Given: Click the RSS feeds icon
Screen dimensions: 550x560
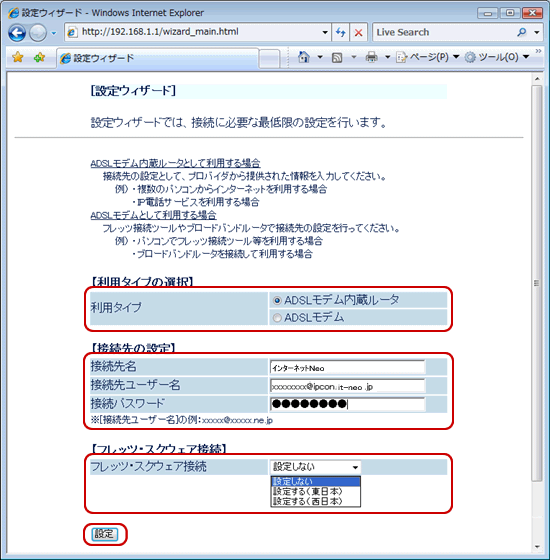Looking at the screenshot, I should click(x=337, y=58).
